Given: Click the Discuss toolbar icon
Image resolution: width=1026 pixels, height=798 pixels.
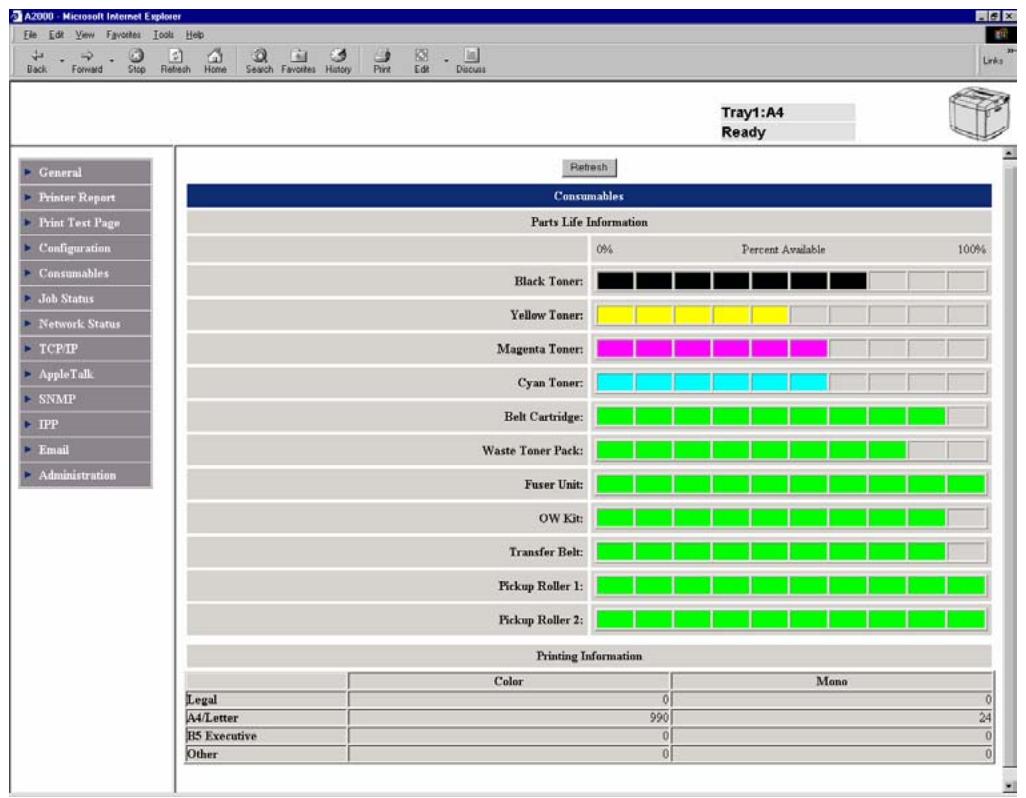Looking at the screenshot, I should (471, 61).
